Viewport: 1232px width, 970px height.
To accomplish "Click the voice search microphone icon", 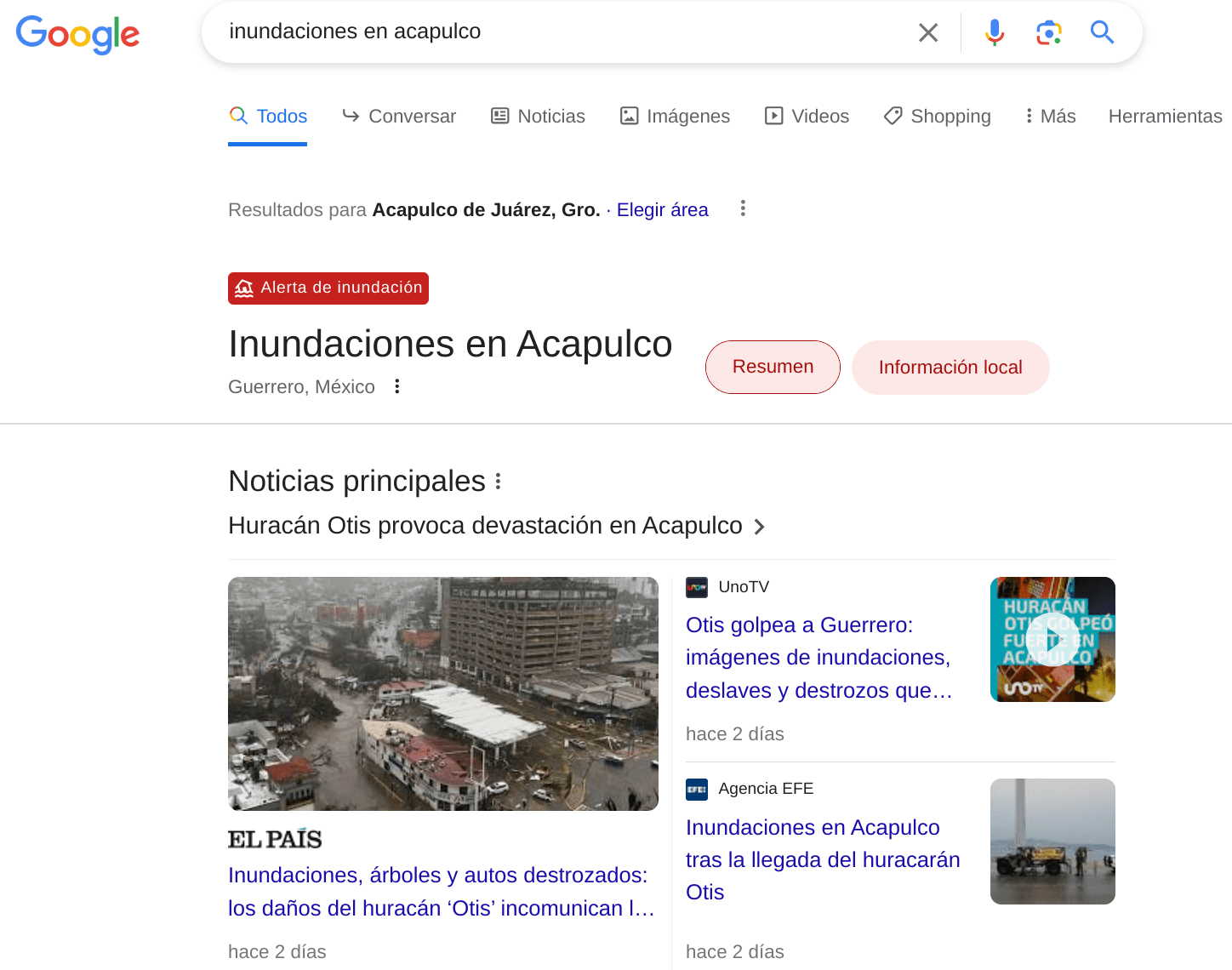I will pyautogui.click(x=994, y=32).
